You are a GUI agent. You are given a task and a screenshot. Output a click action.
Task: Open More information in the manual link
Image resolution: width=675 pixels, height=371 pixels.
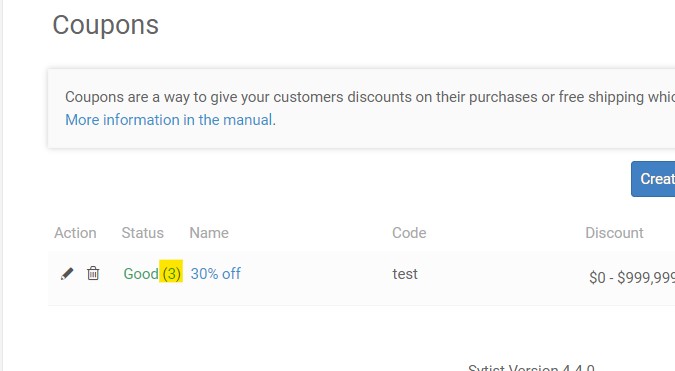(169, 120)
